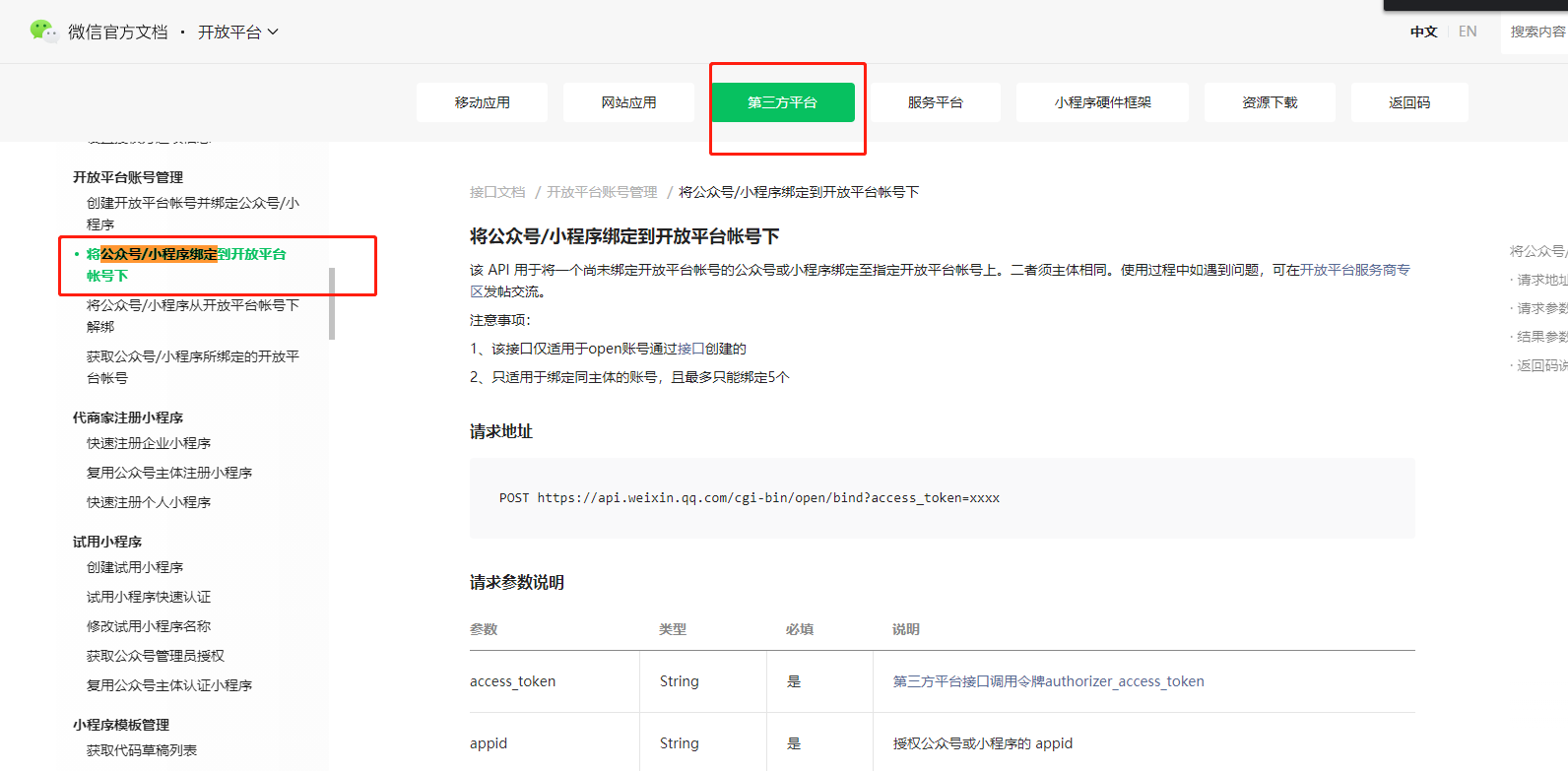
Task: Click page title 将公众号/小程序绑定到开放平台帐号下
Action: click(624, 236)
